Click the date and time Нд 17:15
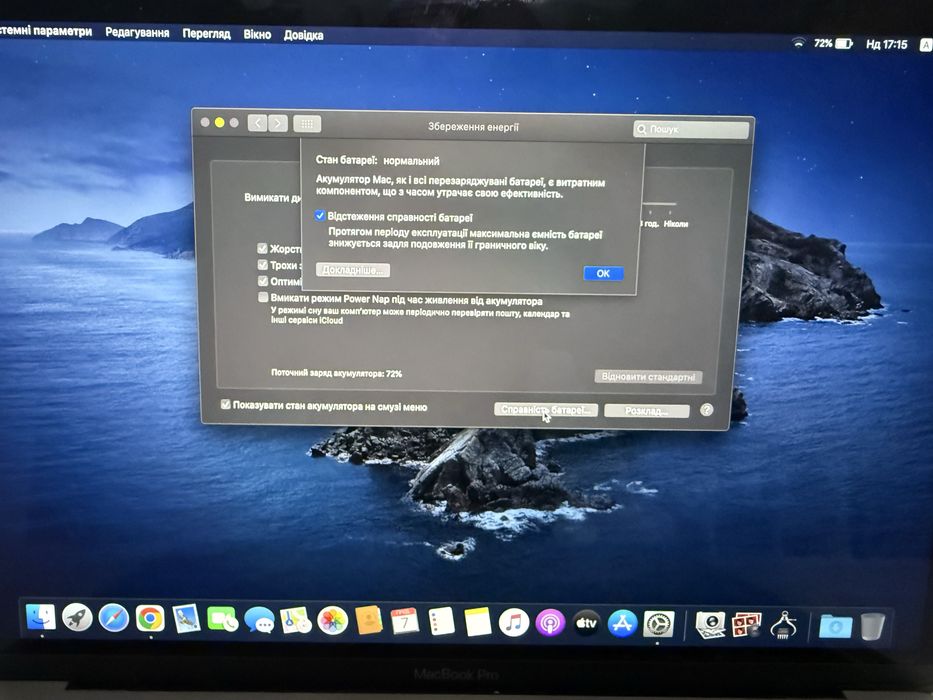Viewport: 933px width, 700px height. coord(887,44)
